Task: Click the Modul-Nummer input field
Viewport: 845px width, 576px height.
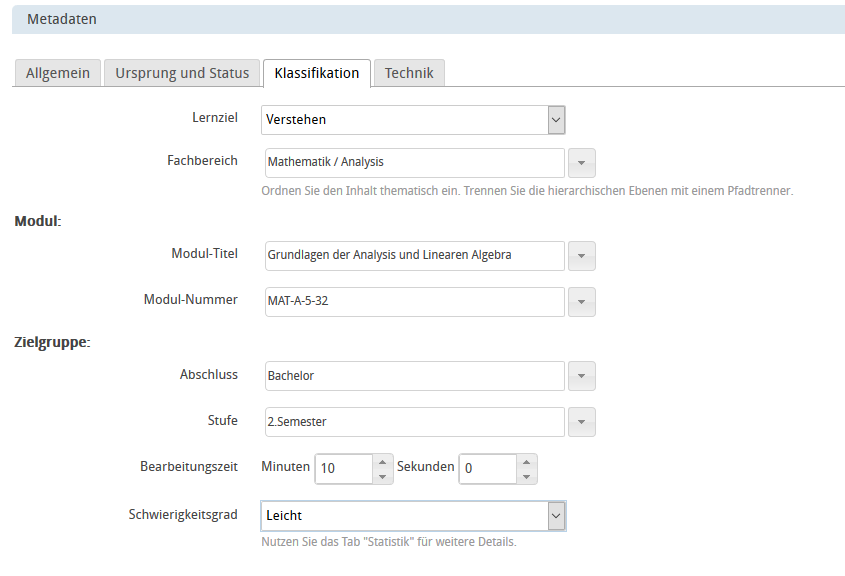Action: coord(414,301)
